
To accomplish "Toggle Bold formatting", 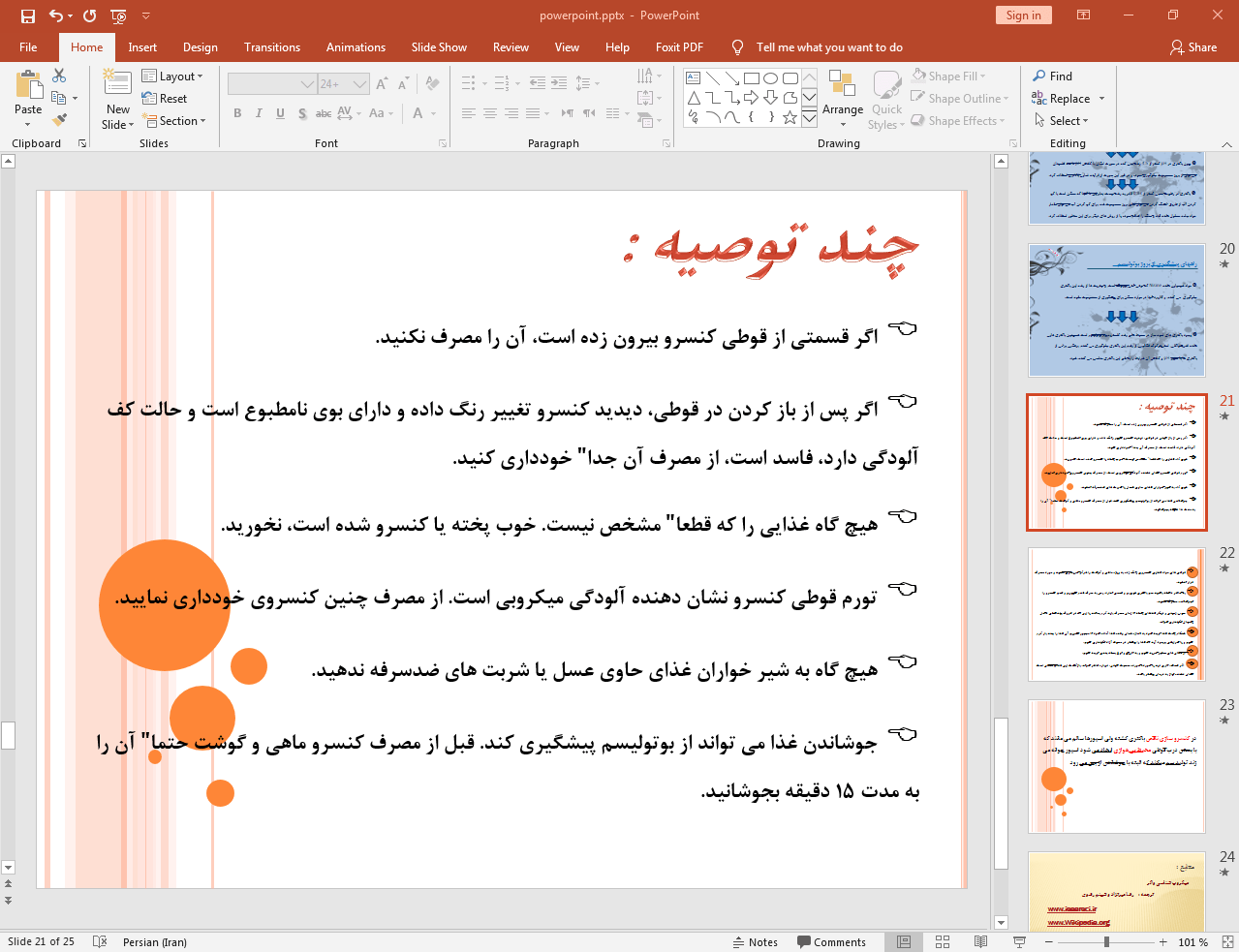I will tap(237, 113).
